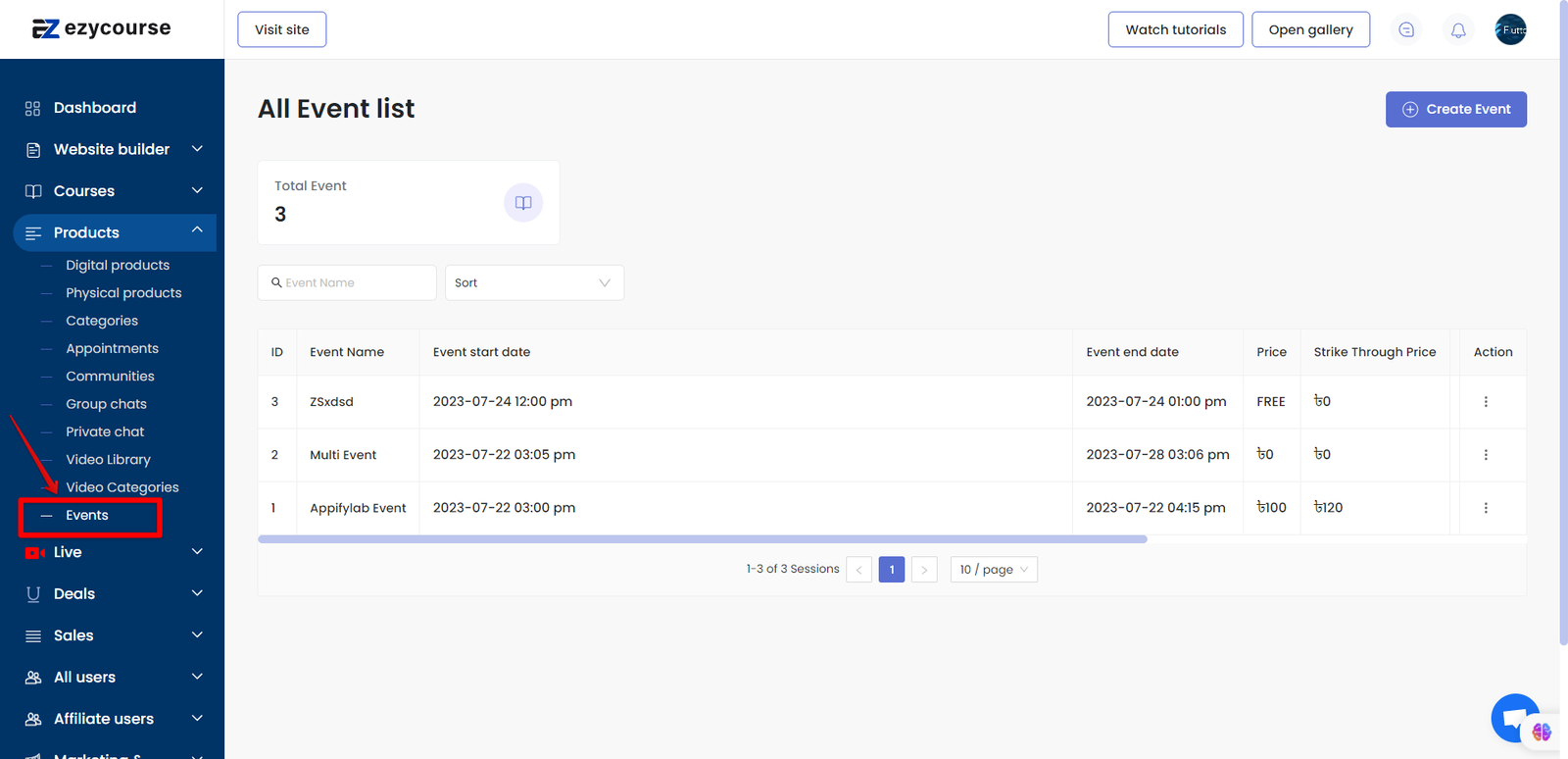This screenshot has width=1568, height=759.
Task: Click the Visit site button
Action: pos(282,29)
